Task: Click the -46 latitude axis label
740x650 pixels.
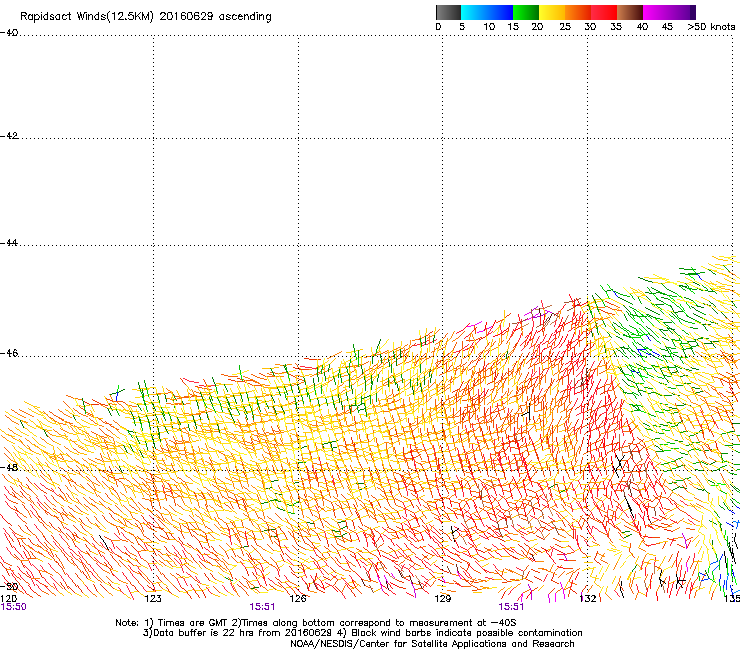Action: tap(9, 353)
